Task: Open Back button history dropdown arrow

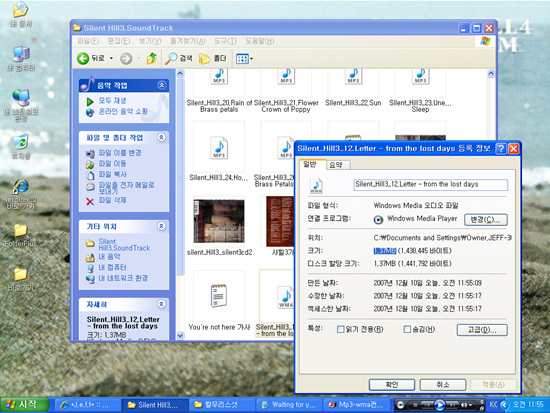Action: click(x=112, y=58)
